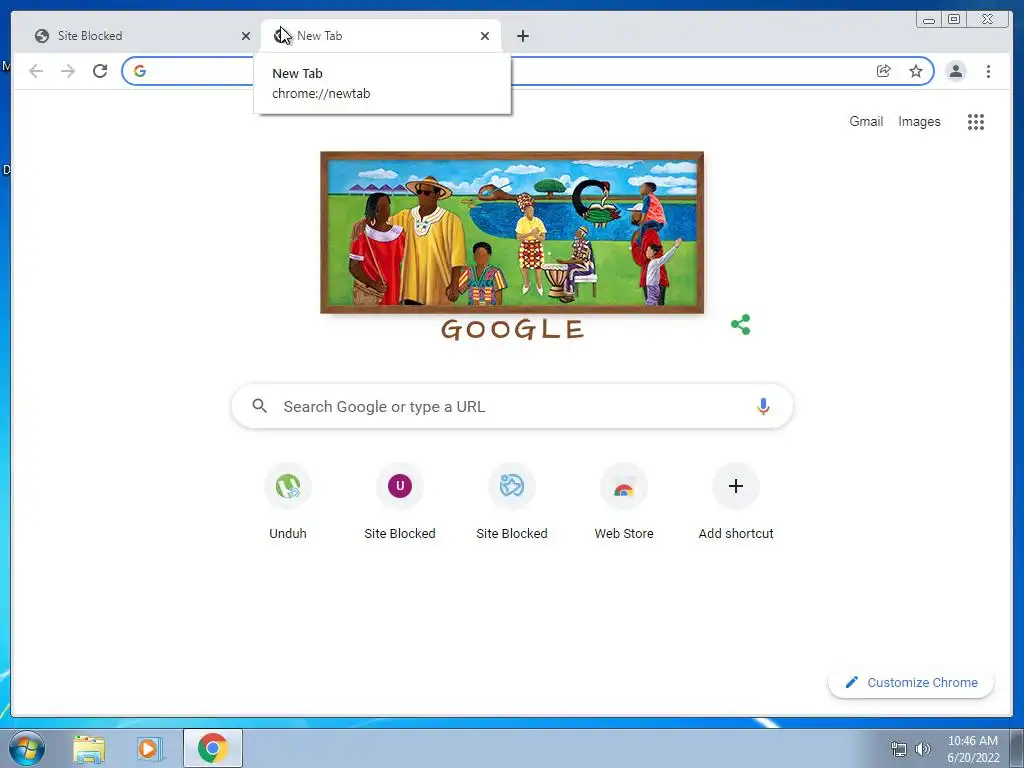Image resolution: width=1024 pixels, height=768 pixels.
Task: Open the volume control in the system tray
Action: tap(922, 749)
